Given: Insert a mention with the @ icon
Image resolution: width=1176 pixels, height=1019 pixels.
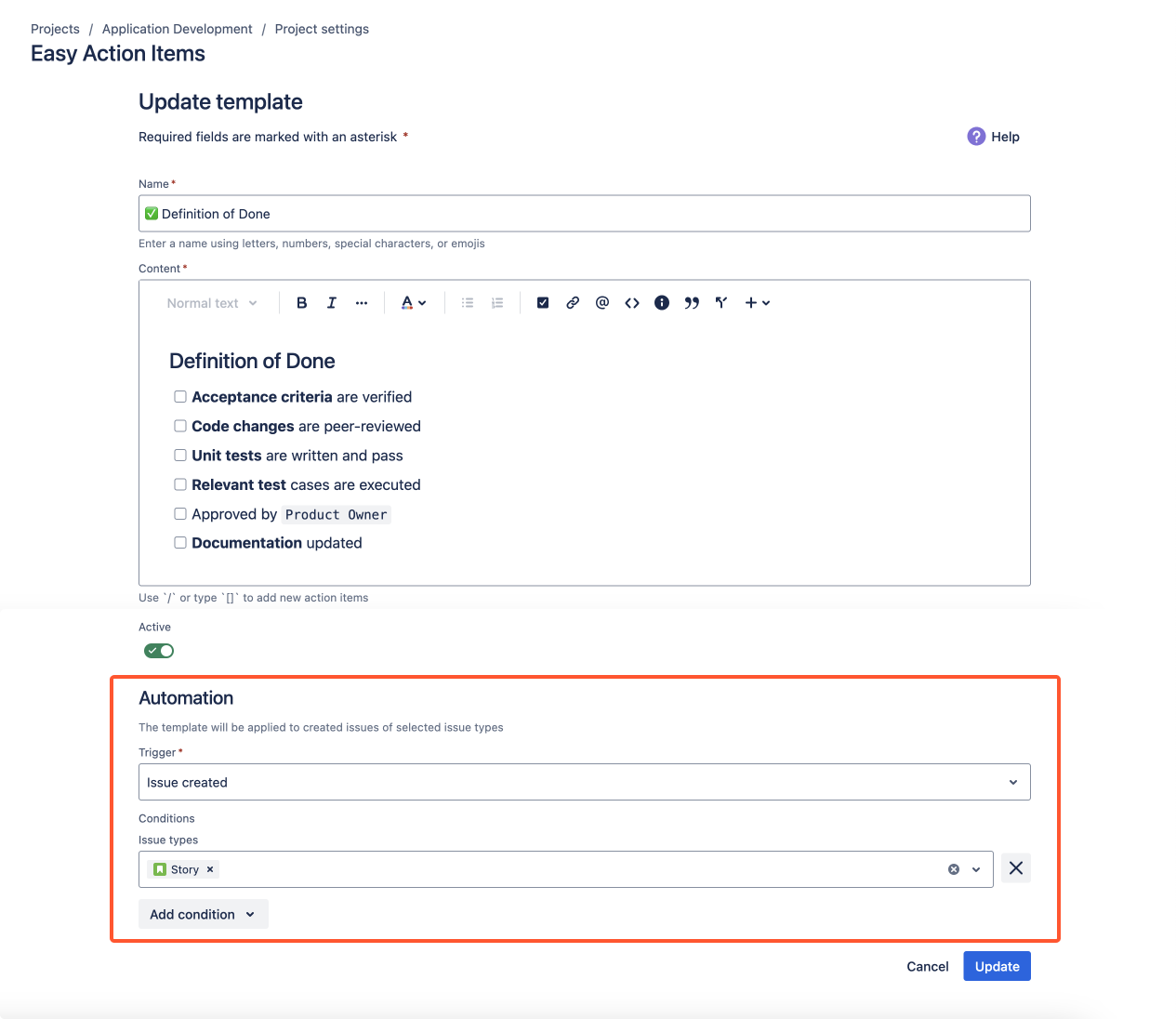Looking at the screenshot, I should tap(602, 303).
